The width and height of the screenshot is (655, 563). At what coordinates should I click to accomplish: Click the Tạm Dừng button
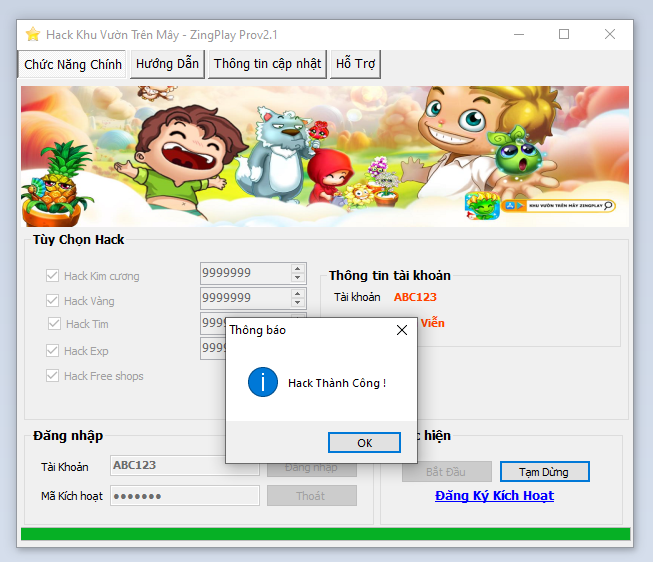[544, 472]
